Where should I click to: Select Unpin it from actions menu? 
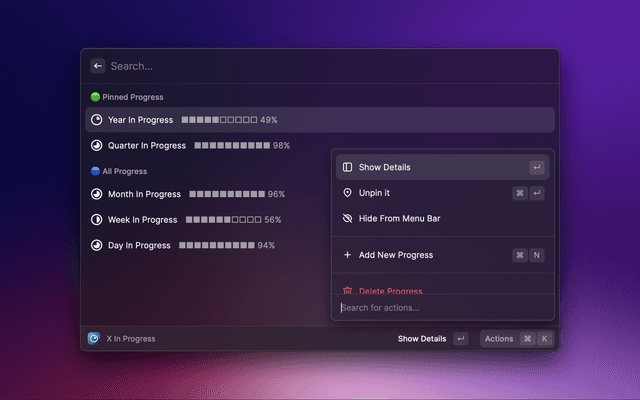pyautogui.click(x=374, y=193)
